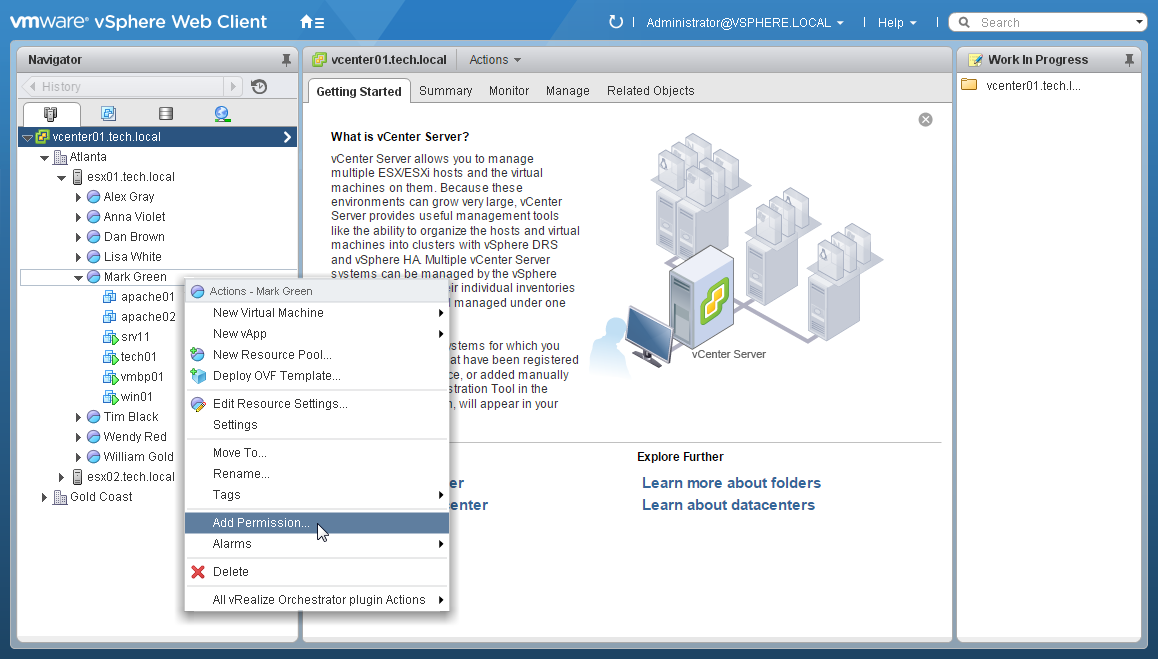Collapse the vcenter01.tech.local tree node
The image size is (1158, 659).
[x=27, y=137]
